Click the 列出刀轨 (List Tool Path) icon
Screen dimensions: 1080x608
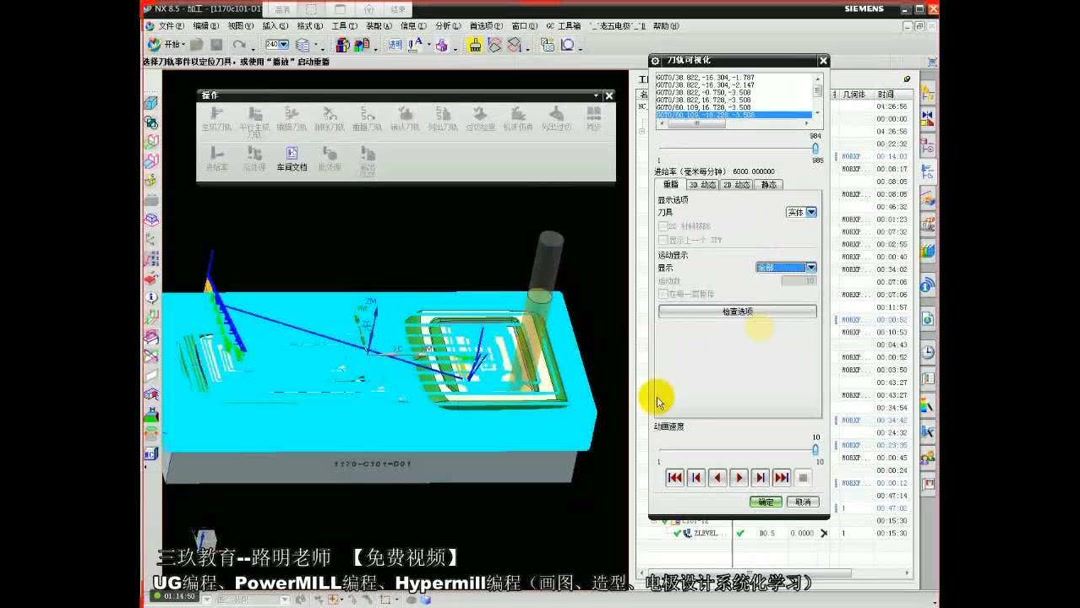click(x=442, y=115)
